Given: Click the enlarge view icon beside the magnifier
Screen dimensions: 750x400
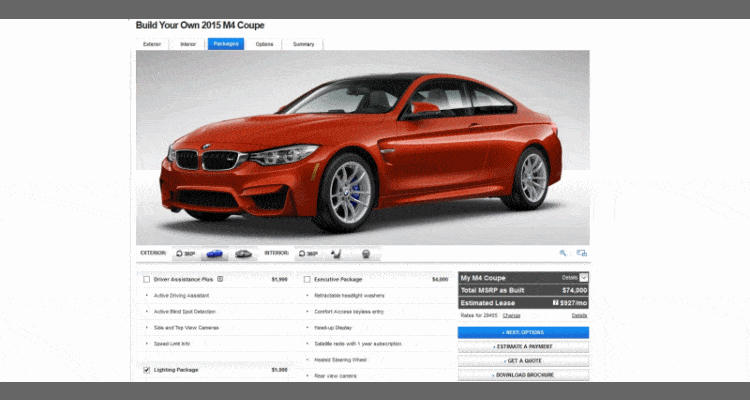Looking at the screenshot, I should (x=582, y=253).
